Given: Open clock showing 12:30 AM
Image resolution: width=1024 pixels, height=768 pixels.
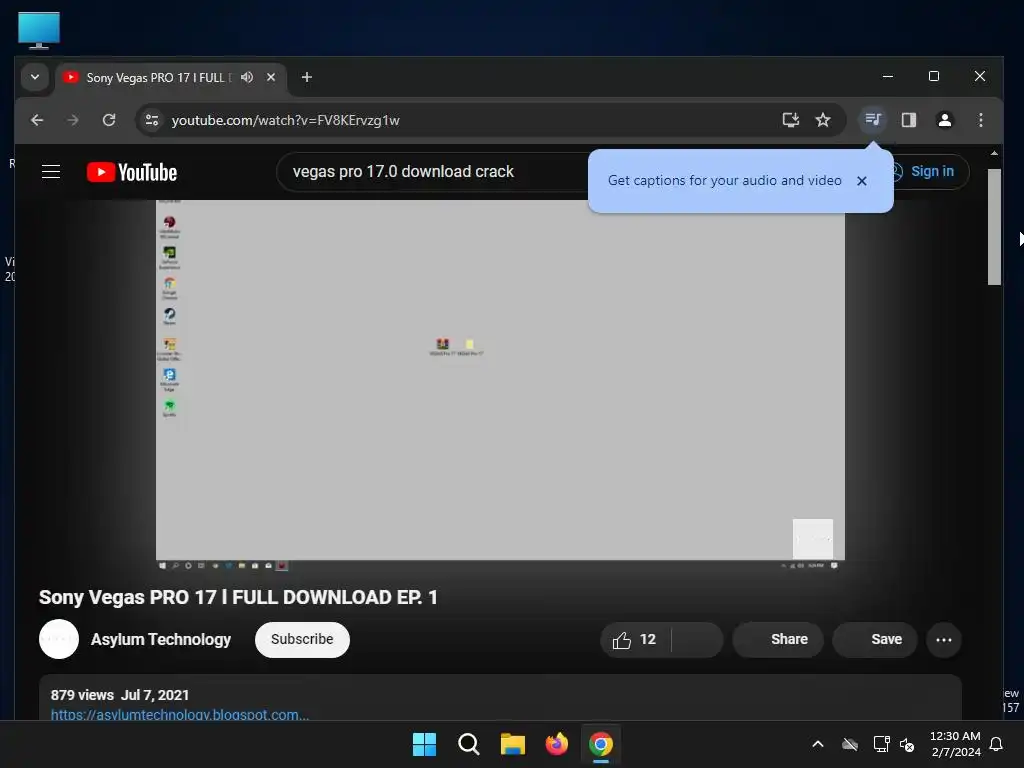Looking at the screenshot, I should (x=955, y=744).
